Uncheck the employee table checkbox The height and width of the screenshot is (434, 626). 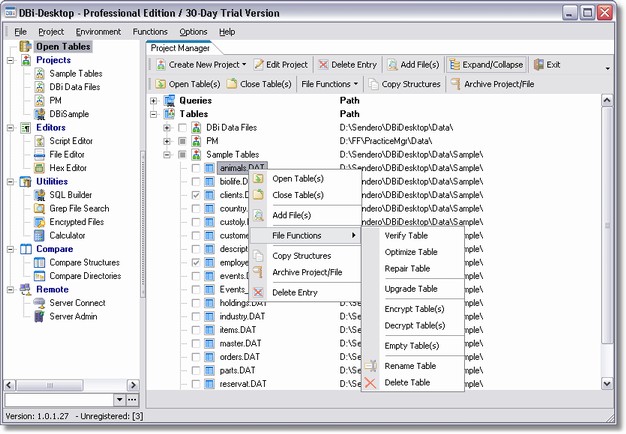(x=196, y=262)
